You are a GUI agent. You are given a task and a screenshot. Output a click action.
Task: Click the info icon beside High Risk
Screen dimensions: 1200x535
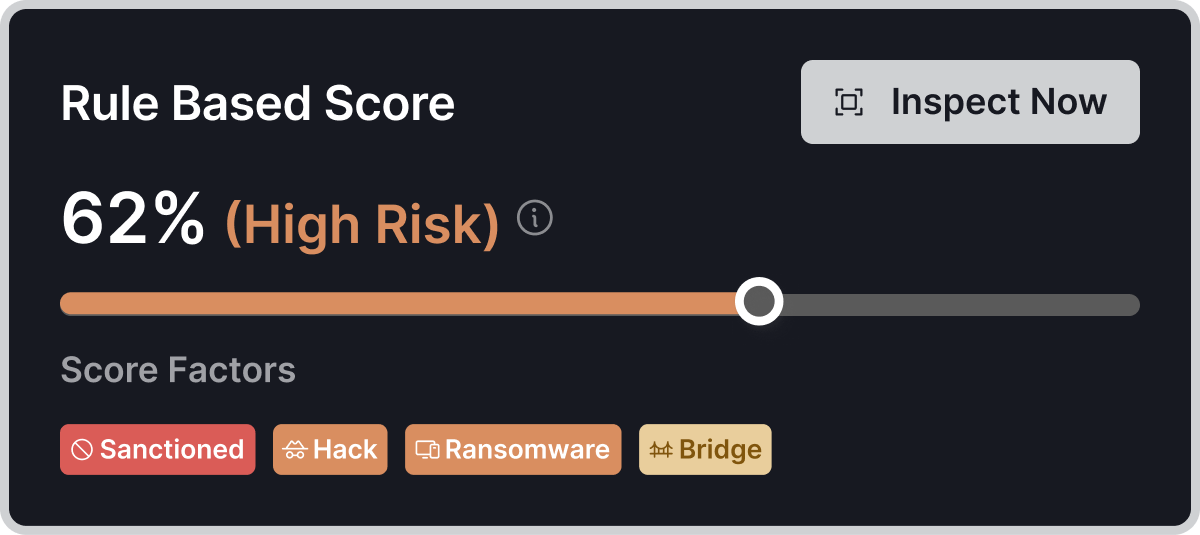click(535, 217)
